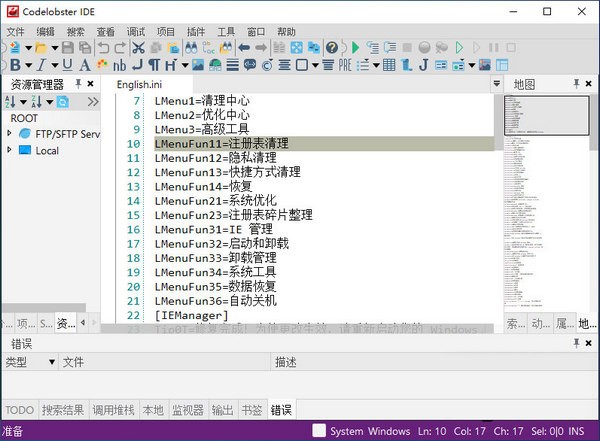Viewport: 600px width, 441px height.
Task: Click the Cut scissors icon in toolbar
Action: (138, 47)
